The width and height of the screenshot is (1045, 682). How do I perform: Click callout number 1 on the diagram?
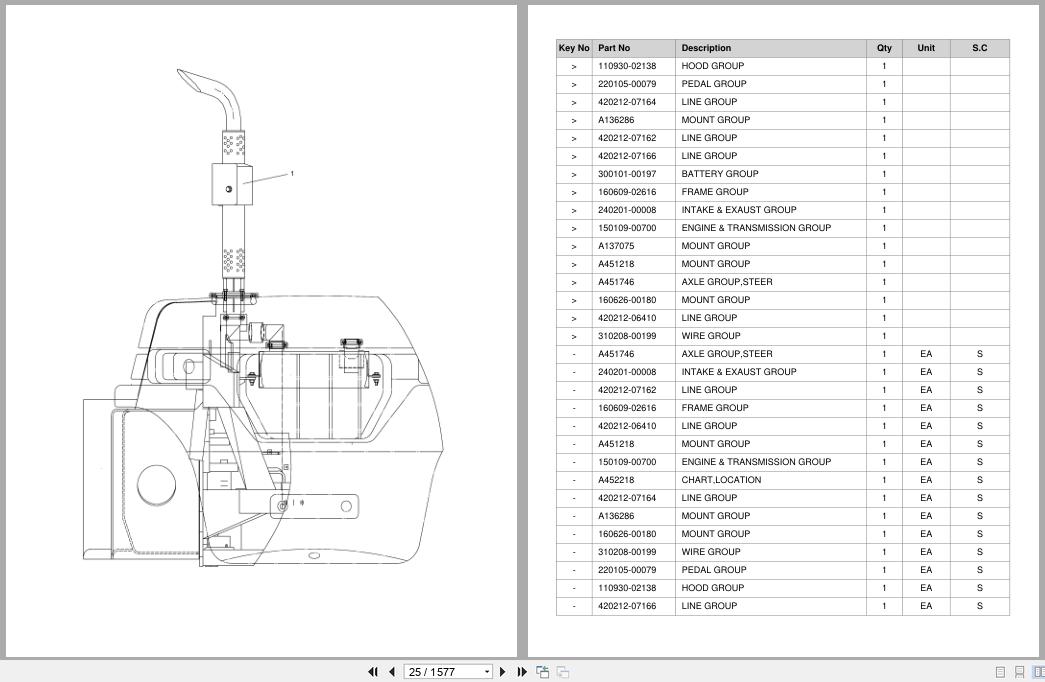[292, 173]
